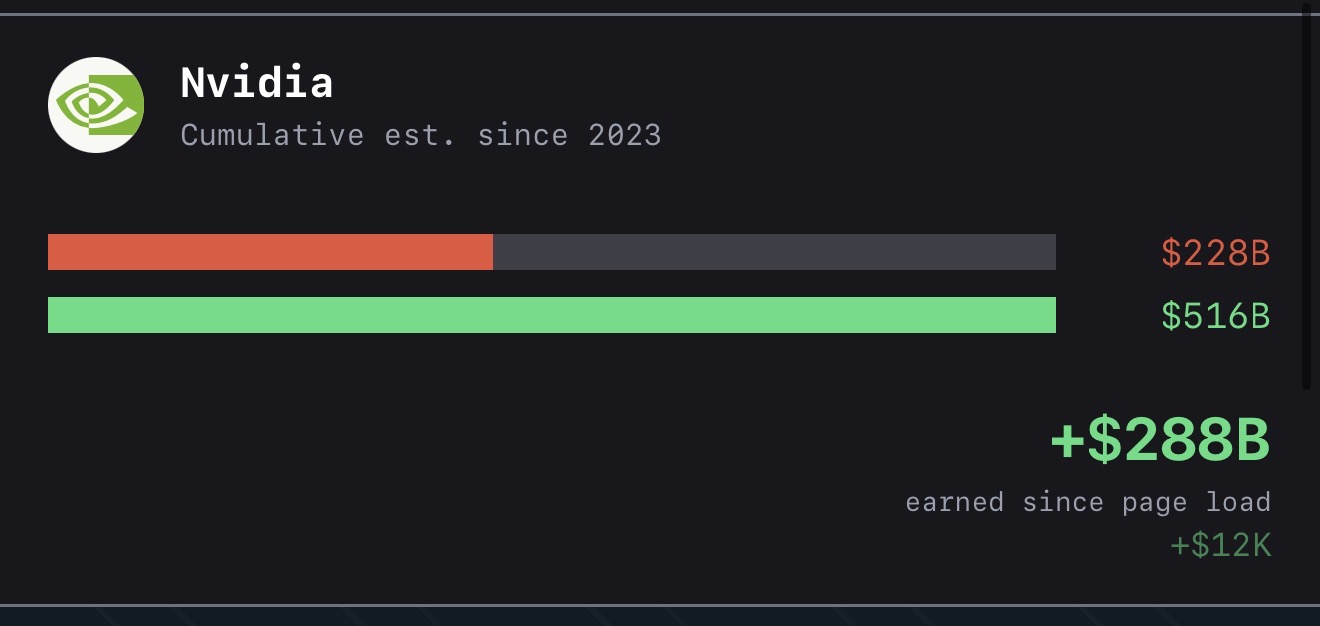Screen dimensions: 1320x626
Task: Click the 2023 year in subtitle
Action: coord(624,135)
